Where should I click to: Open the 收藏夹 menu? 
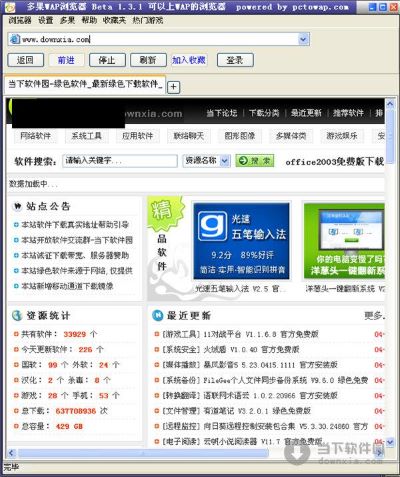(x=114, y=21)
